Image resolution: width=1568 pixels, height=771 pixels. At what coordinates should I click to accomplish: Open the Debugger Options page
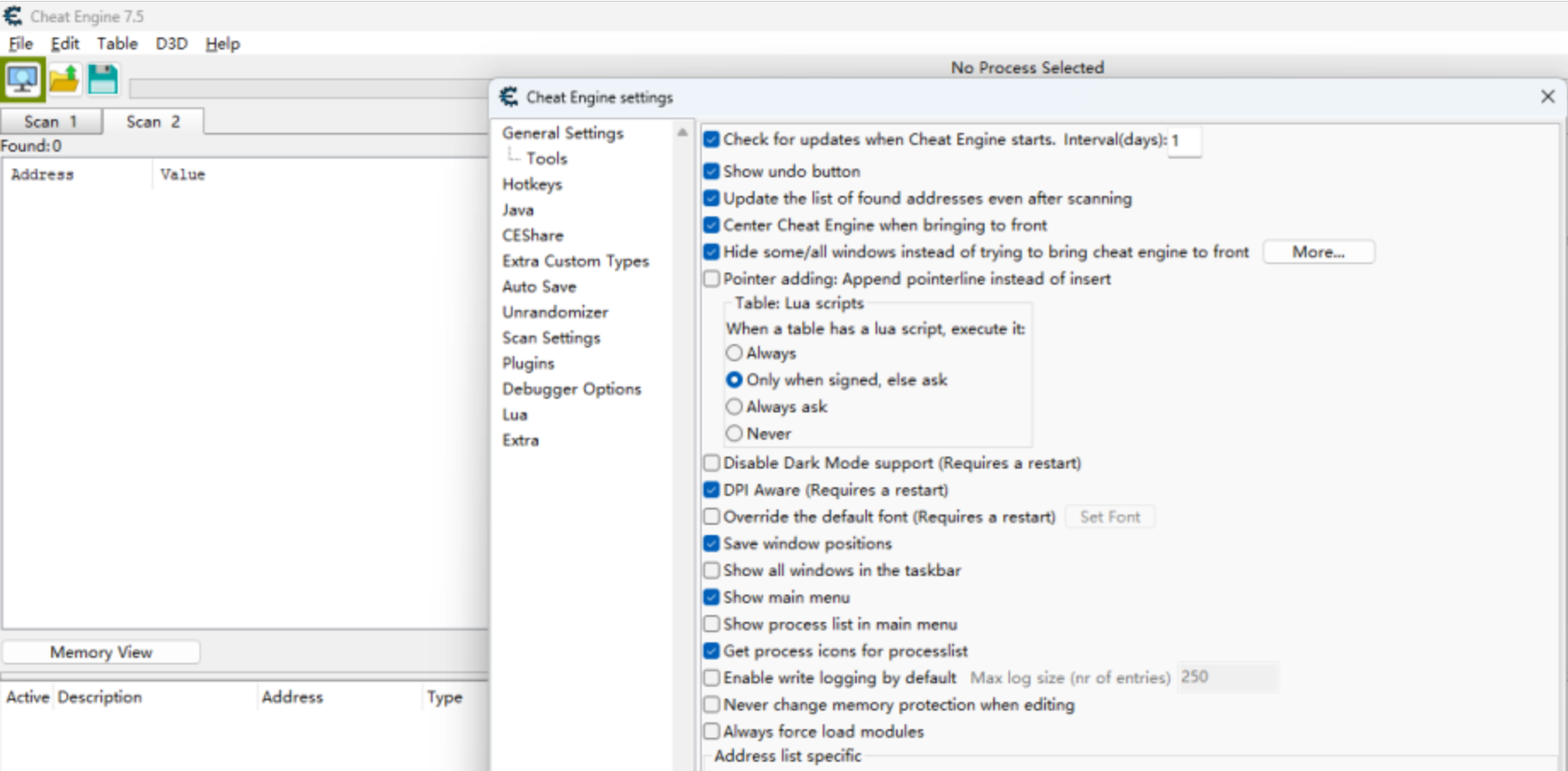571,388
